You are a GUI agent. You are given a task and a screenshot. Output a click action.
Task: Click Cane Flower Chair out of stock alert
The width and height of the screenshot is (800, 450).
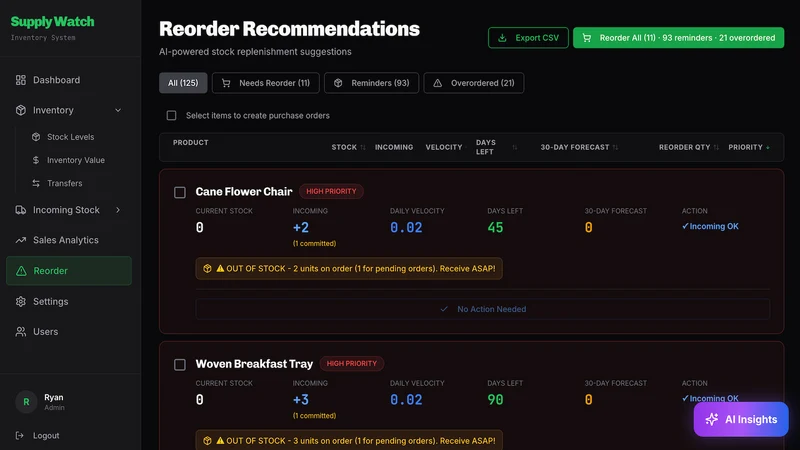[349, 268]
